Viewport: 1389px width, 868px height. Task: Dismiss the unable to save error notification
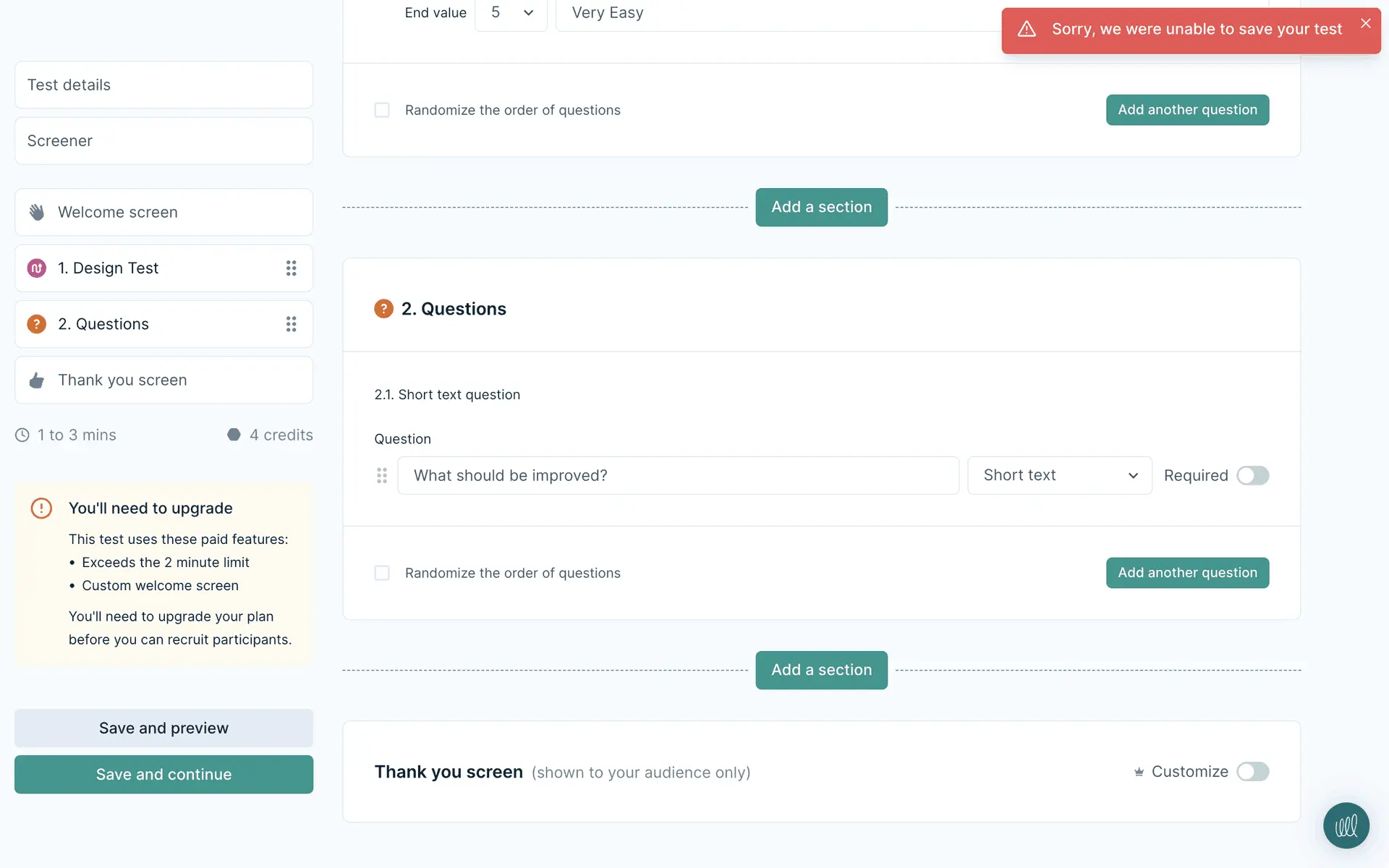(1365, 24)
